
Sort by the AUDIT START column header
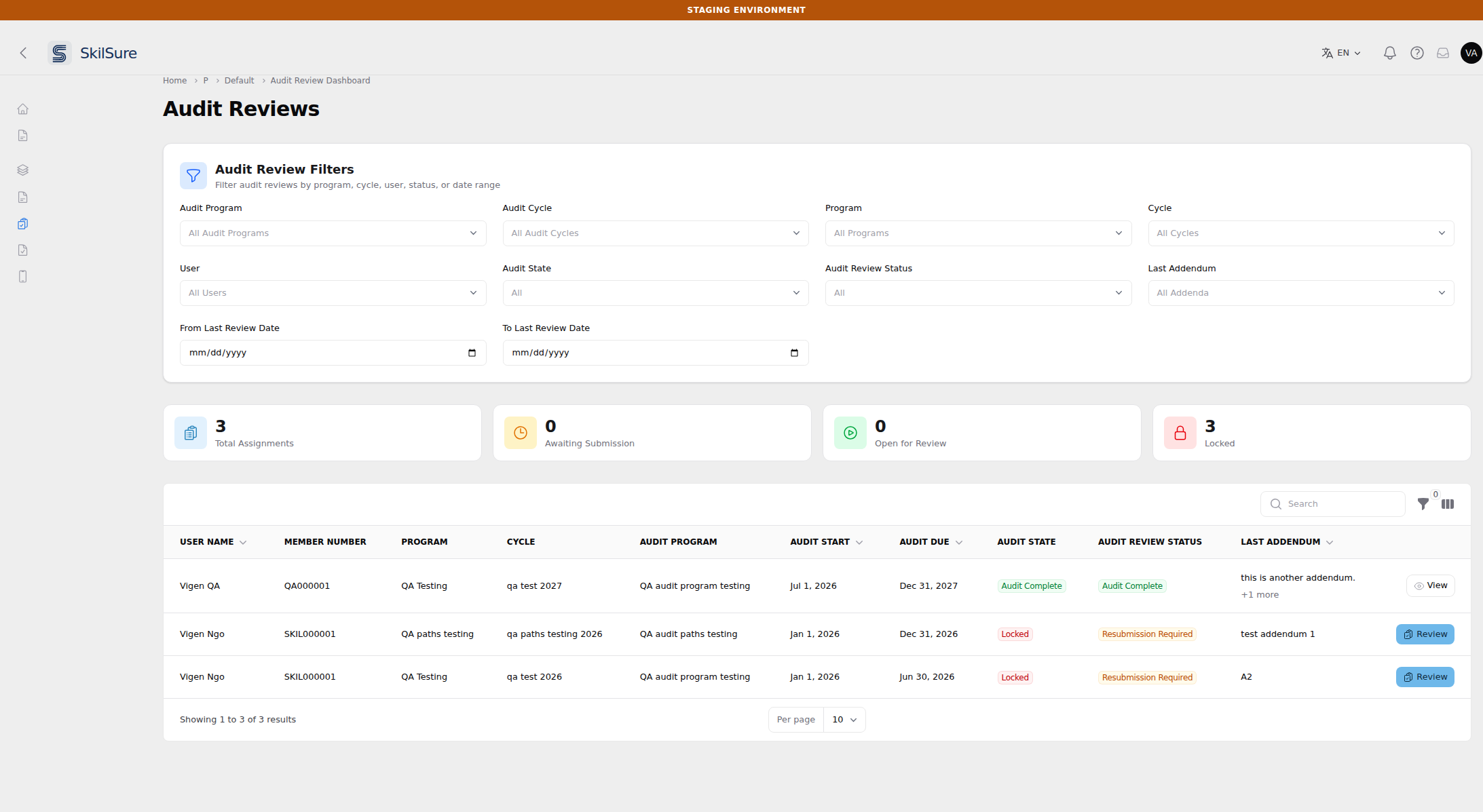[826, 542]
